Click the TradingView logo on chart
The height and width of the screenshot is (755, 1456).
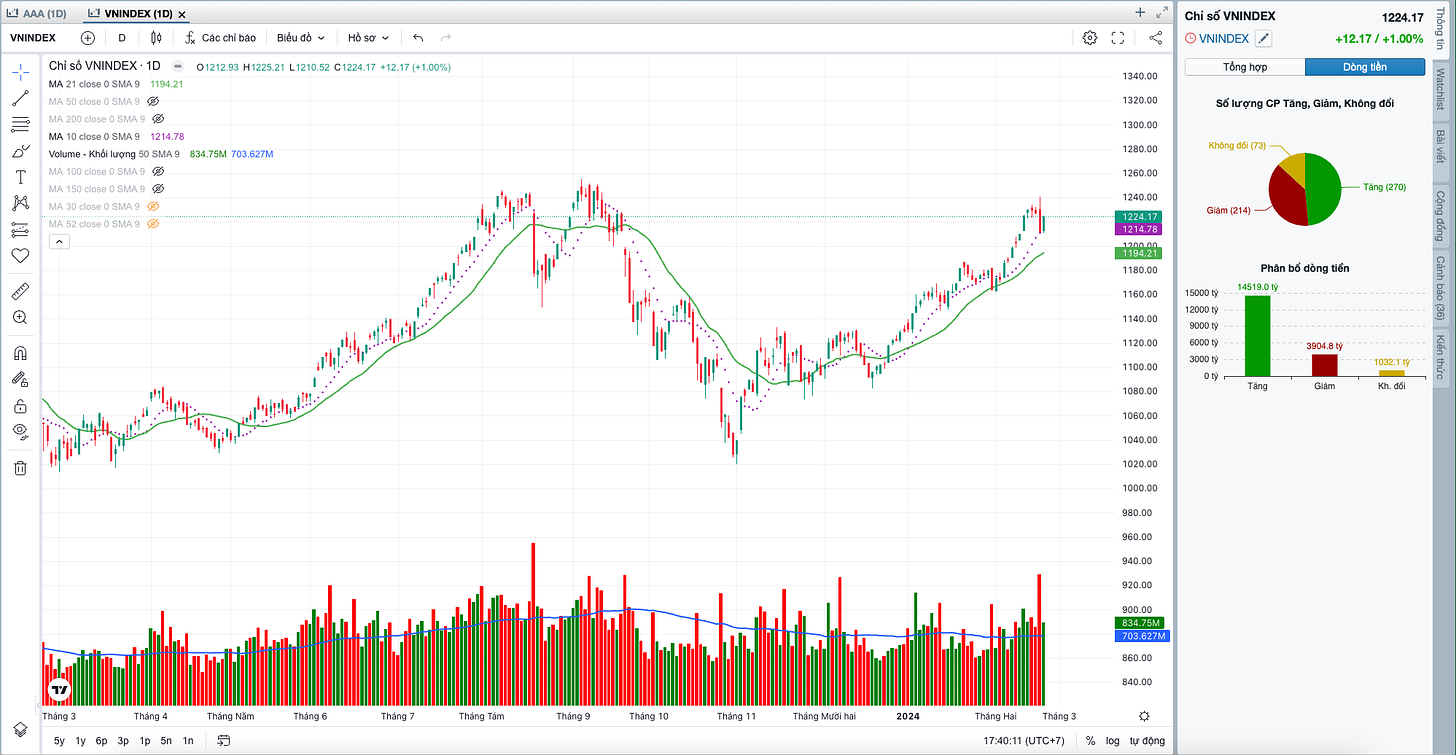point(60,689)
